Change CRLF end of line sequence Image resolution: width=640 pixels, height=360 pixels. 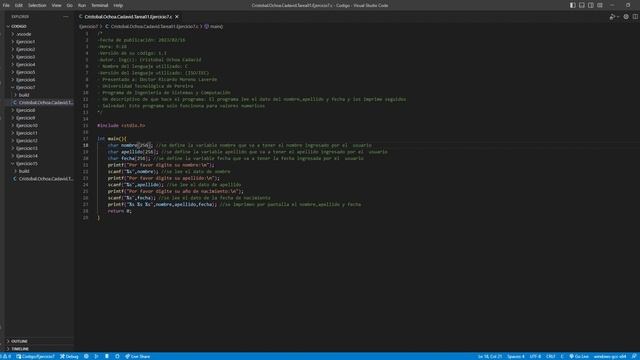(x=551, y=356)
